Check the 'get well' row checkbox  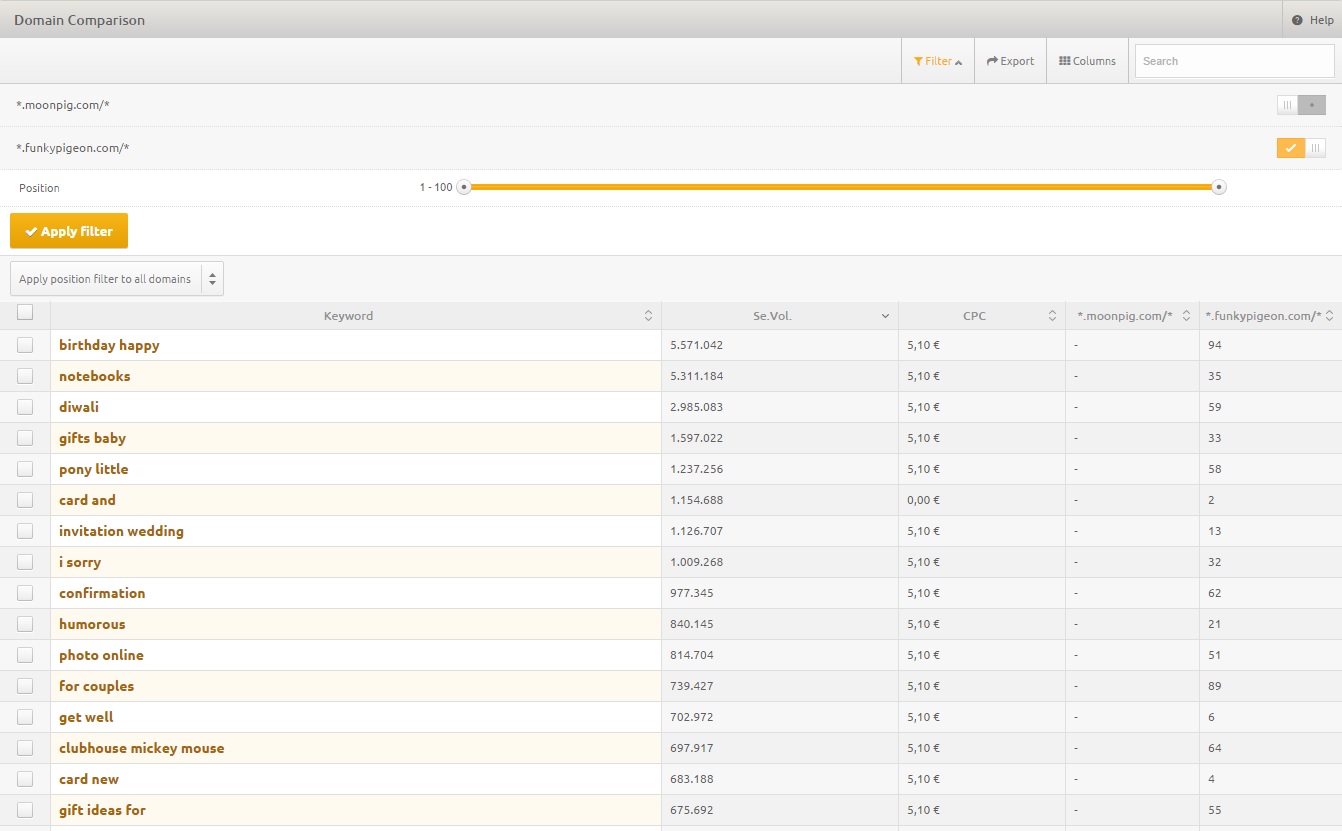(25, 717)
